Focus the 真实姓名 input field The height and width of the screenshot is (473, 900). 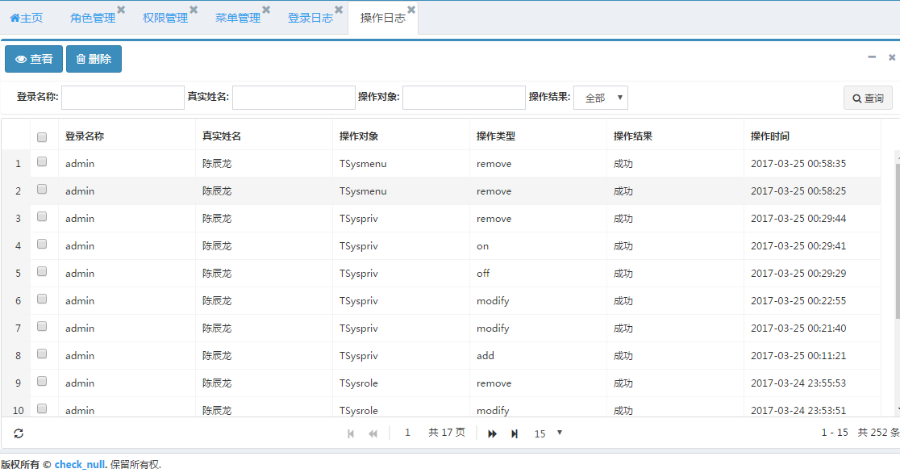(294, 98)
